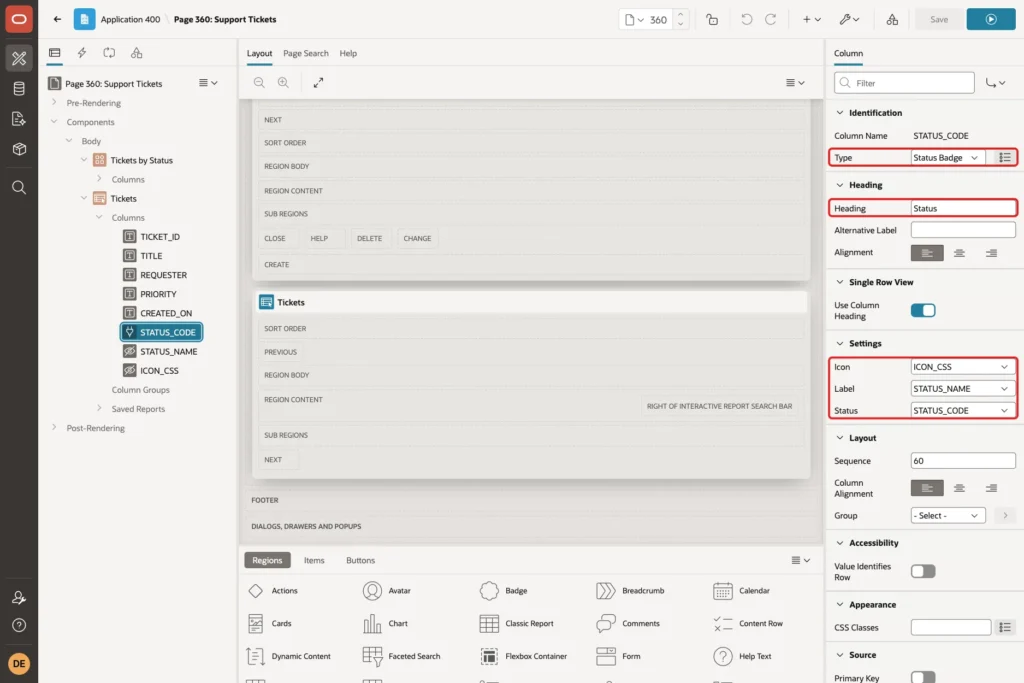Screen dimensions: 1024x683
Task: Toggle Use Column Heading switch
Action: [923, 310]
